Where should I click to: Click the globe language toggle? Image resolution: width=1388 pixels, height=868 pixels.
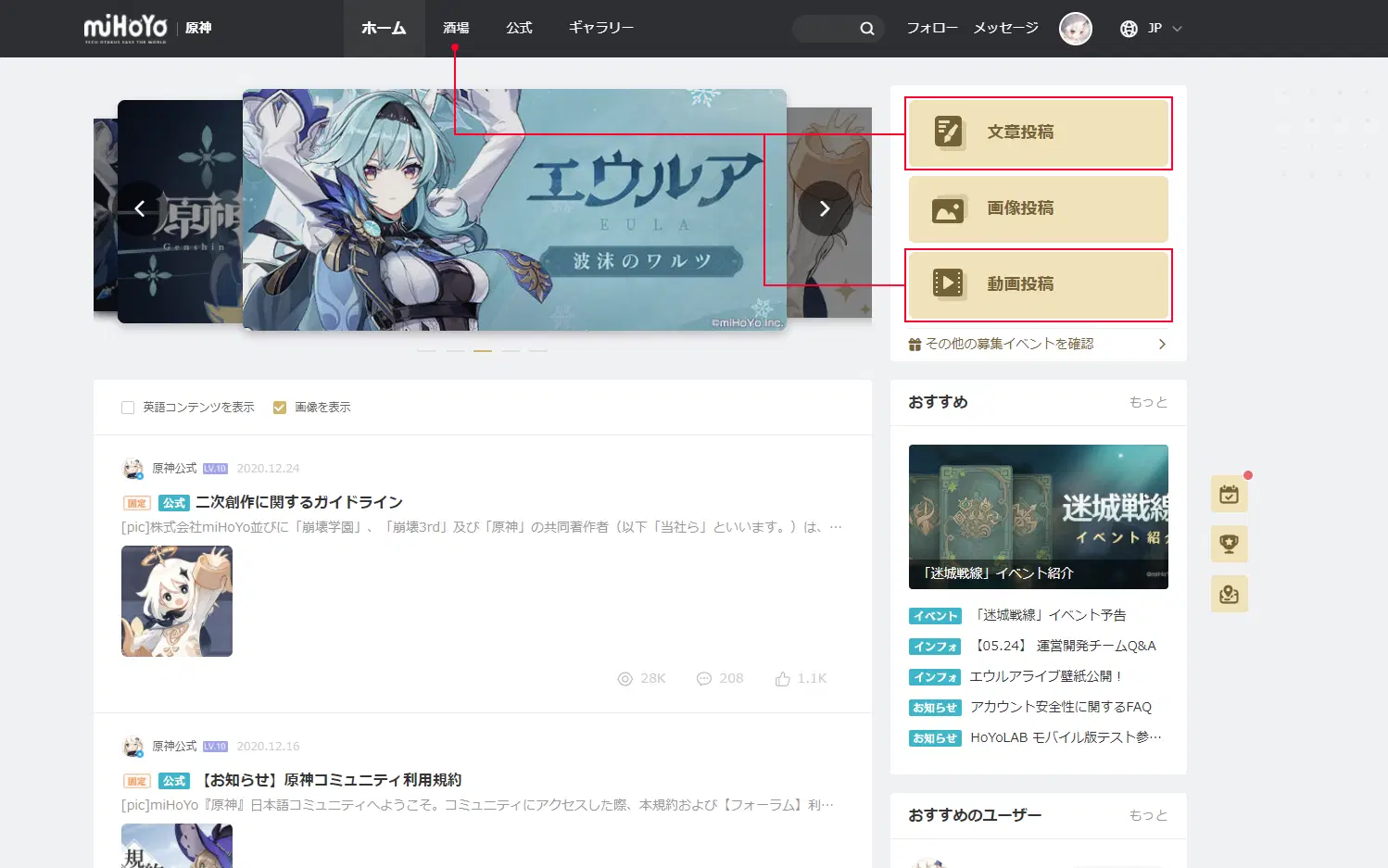[x=1128, y=28]
